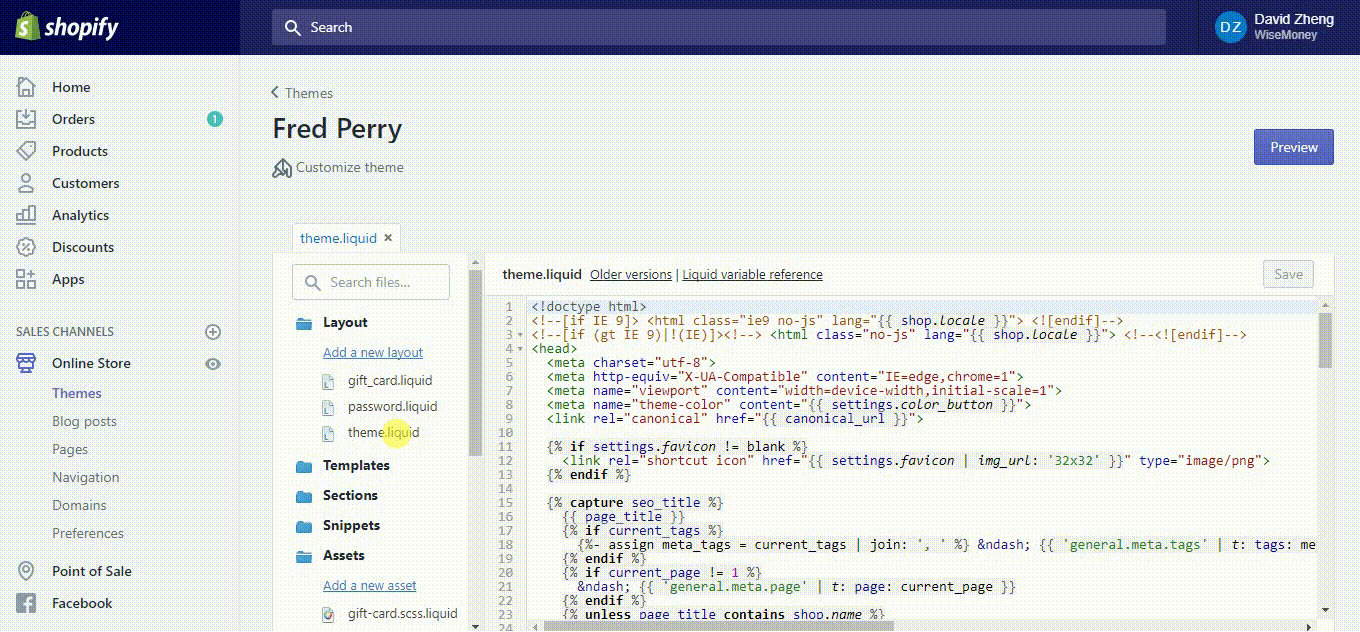The image size is (1360, 632).
Task: Click the Facebook channel icon
Action: [27, 603]
